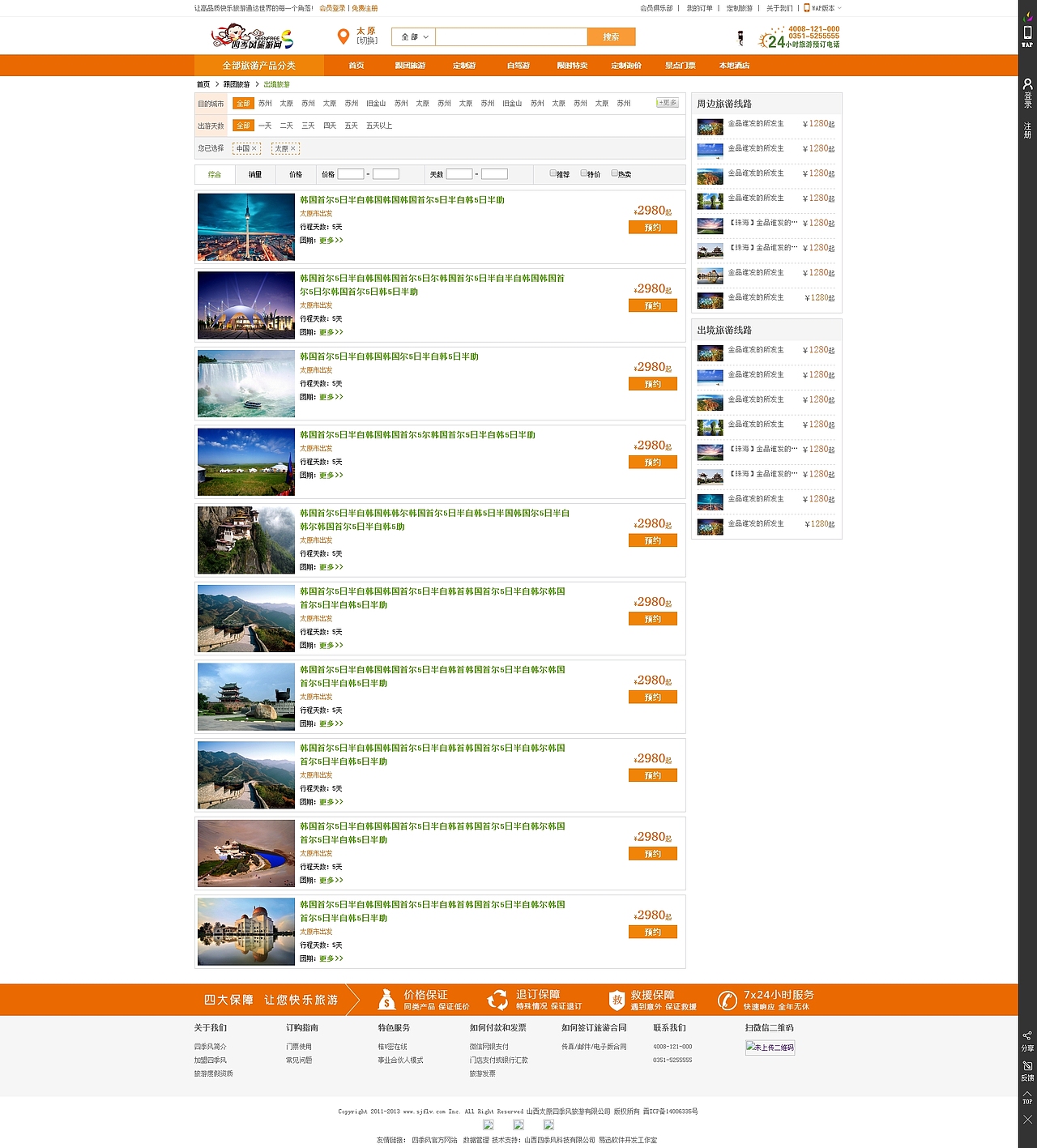Click 跟团旅游 in the breadcrumb
Image resolution: width=1037 pixels, height=1148 pixels.
[237, 84]
